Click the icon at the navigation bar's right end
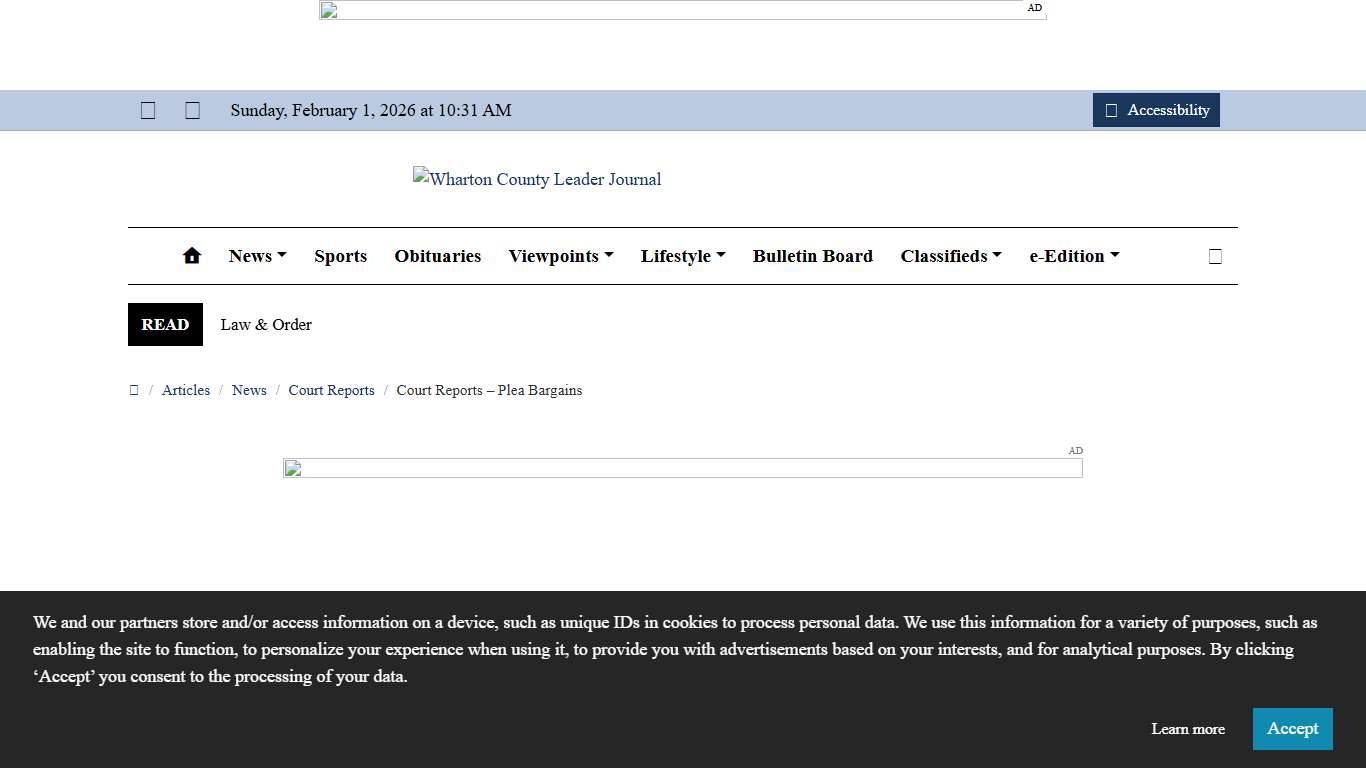 click(x=1215, y=257)
